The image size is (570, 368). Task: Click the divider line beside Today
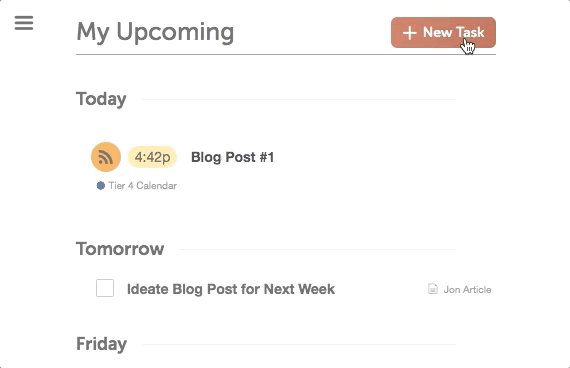tap(299, 99)
